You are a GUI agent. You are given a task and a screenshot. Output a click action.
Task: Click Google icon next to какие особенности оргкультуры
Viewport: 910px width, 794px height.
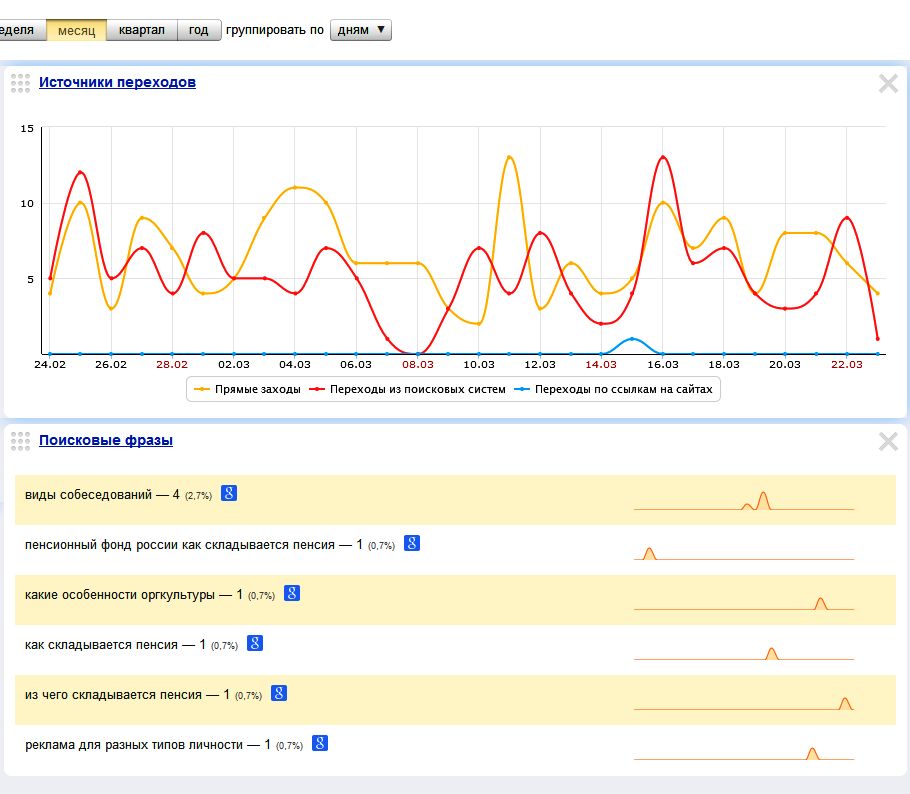(291, 593)
